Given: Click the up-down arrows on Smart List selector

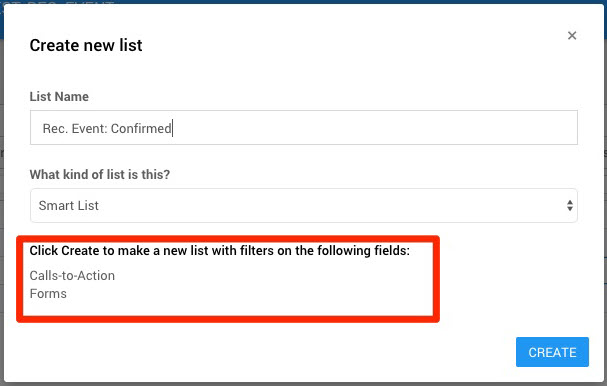Looking at the screenshot, I should pos(569,206).
